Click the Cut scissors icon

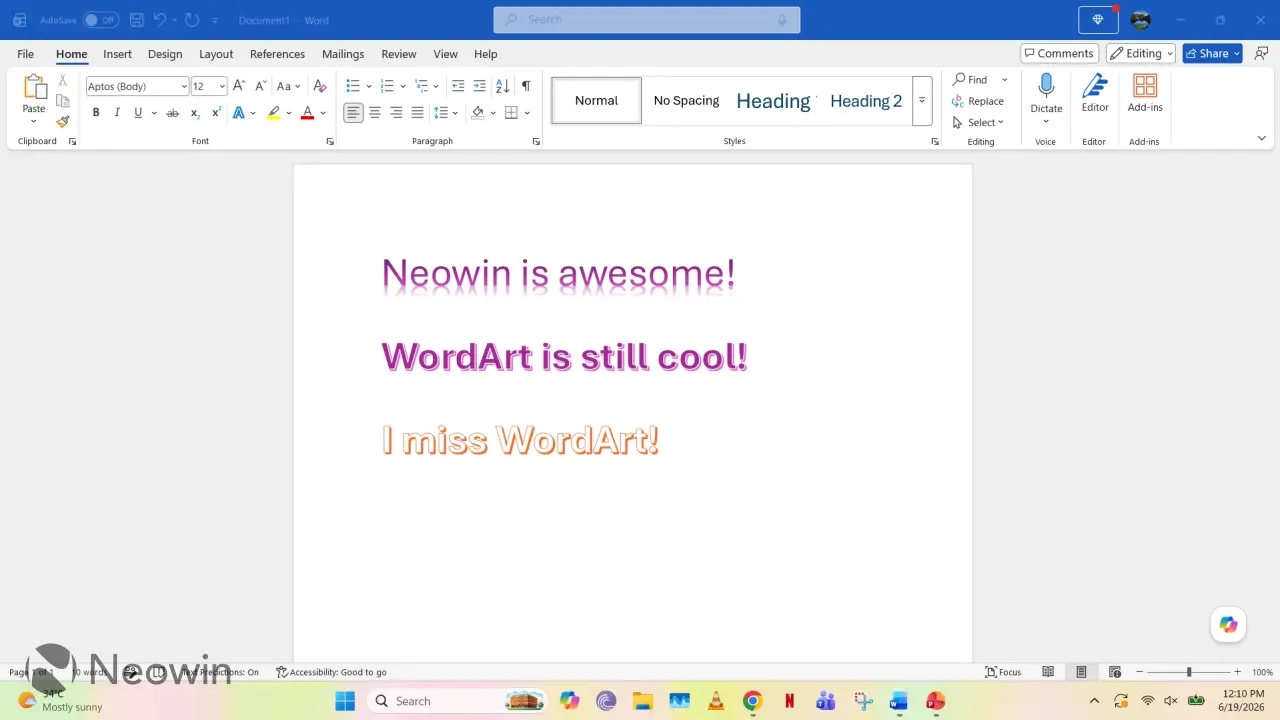[63, 80]
